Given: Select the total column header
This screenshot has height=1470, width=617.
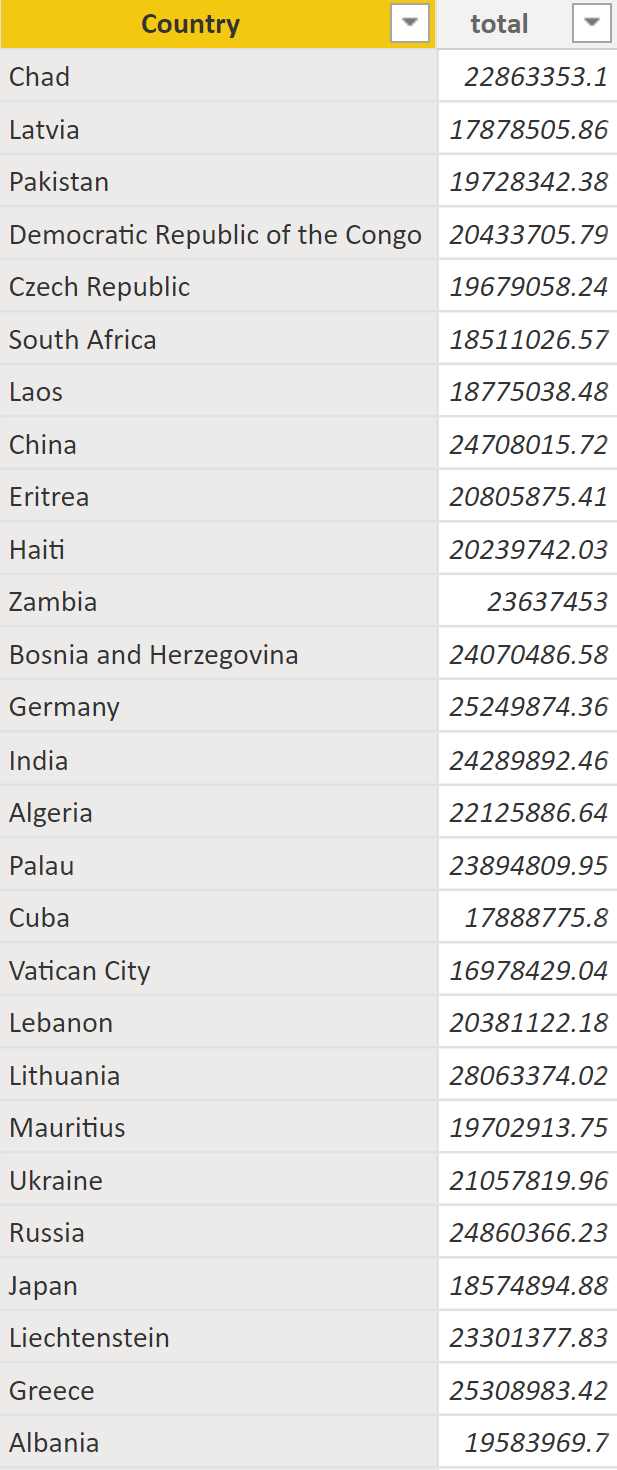Looking at the screenshot, I should 499,24.
